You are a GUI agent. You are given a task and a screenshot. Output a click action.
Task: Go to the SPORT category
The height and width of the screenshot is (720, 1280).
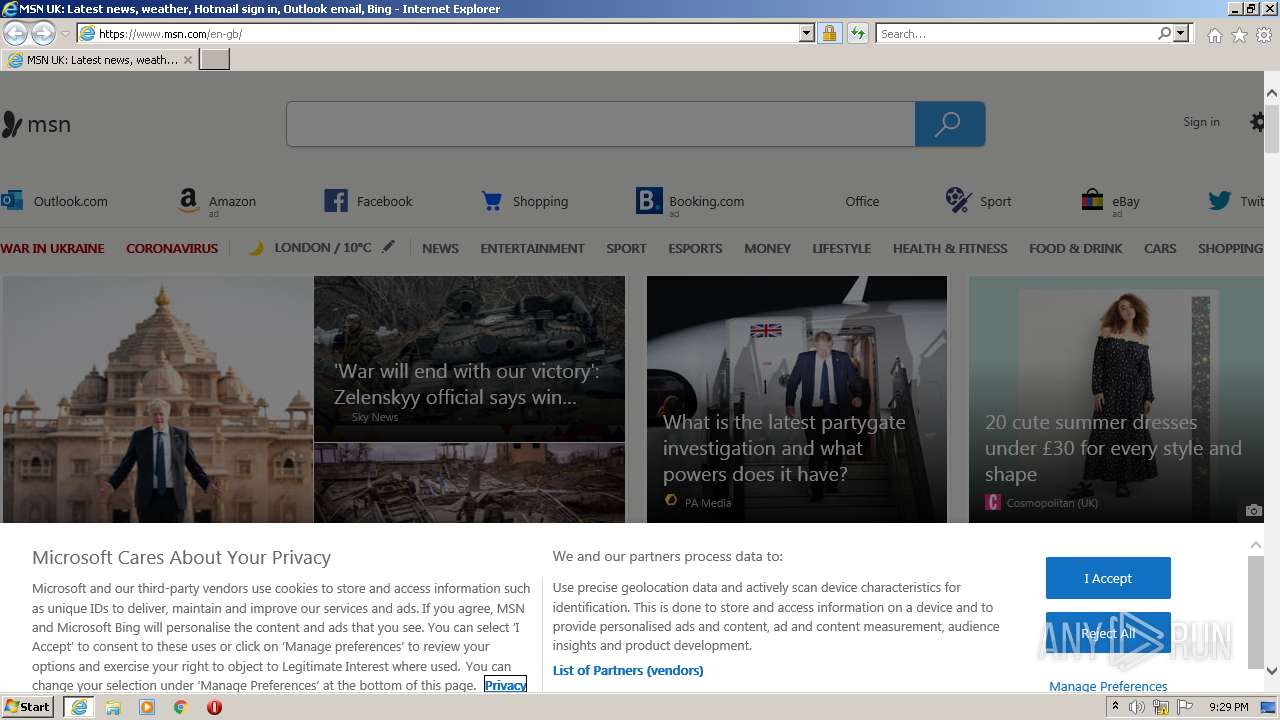pyautogui.click(x=626, y=248)
